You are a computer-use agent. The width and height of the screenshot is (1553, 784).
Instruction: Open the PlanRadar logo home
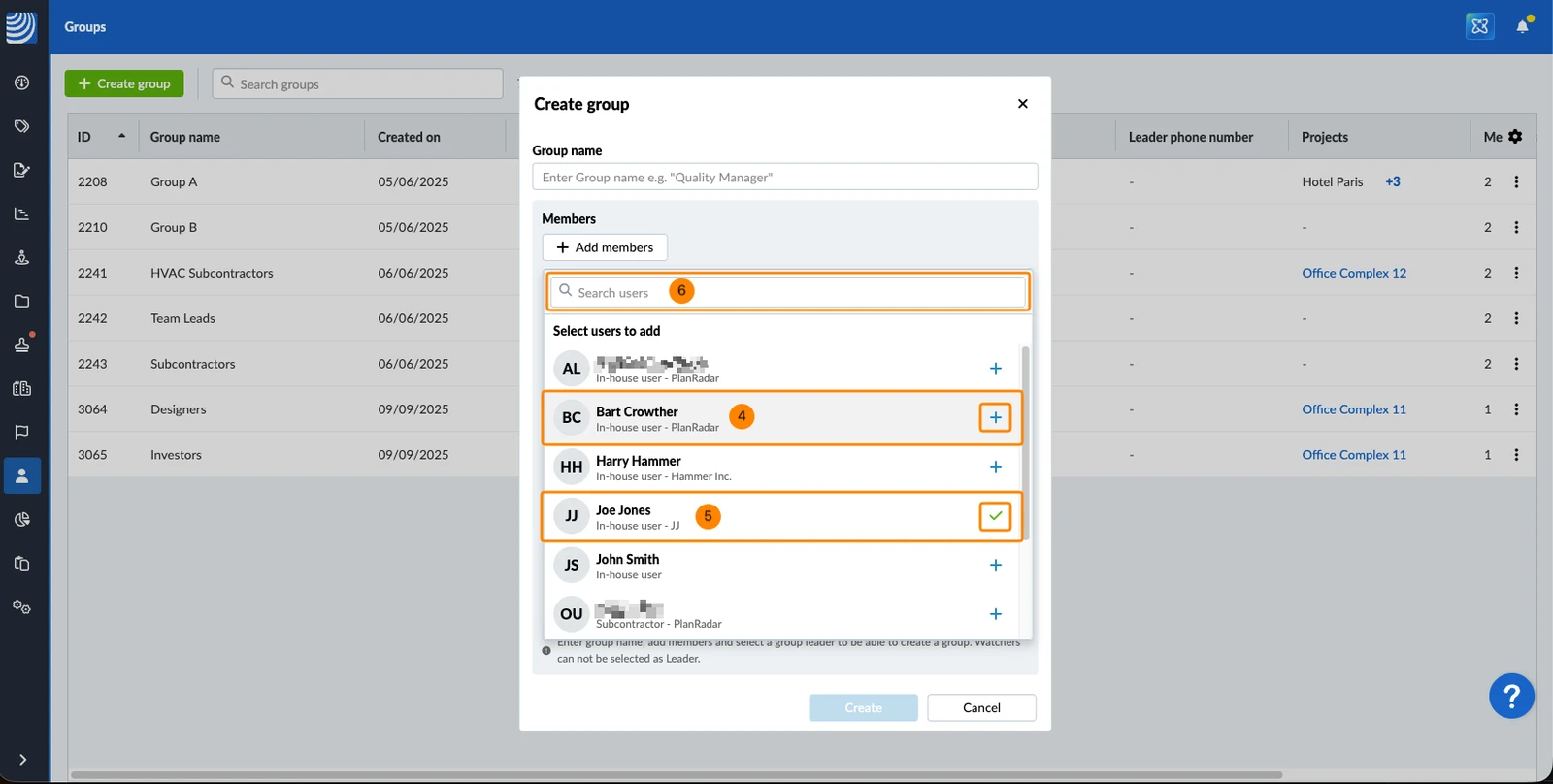20,27
